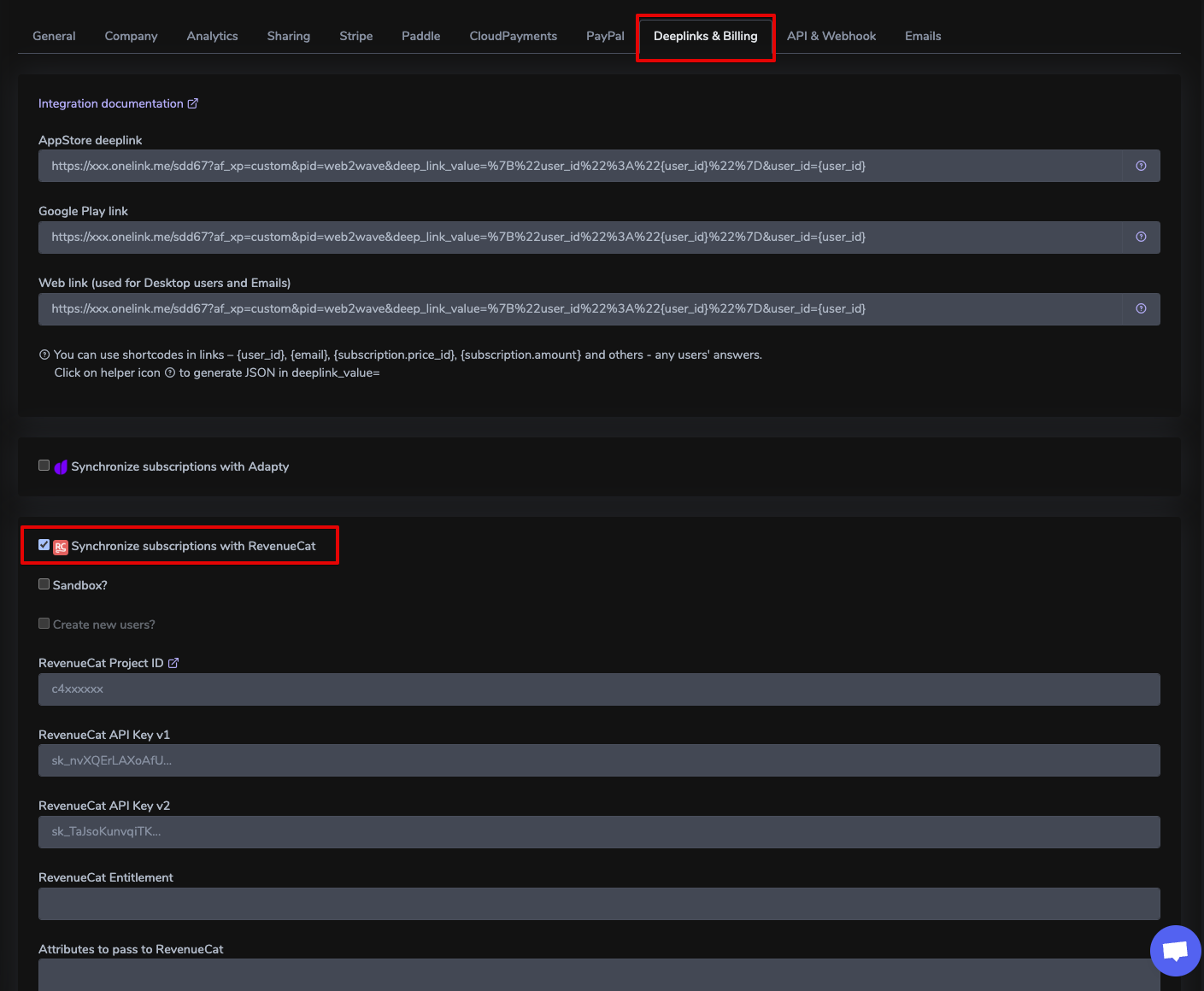Open the API & Webhook tab
1204x991 pixels.
click(x=831, y=36)
